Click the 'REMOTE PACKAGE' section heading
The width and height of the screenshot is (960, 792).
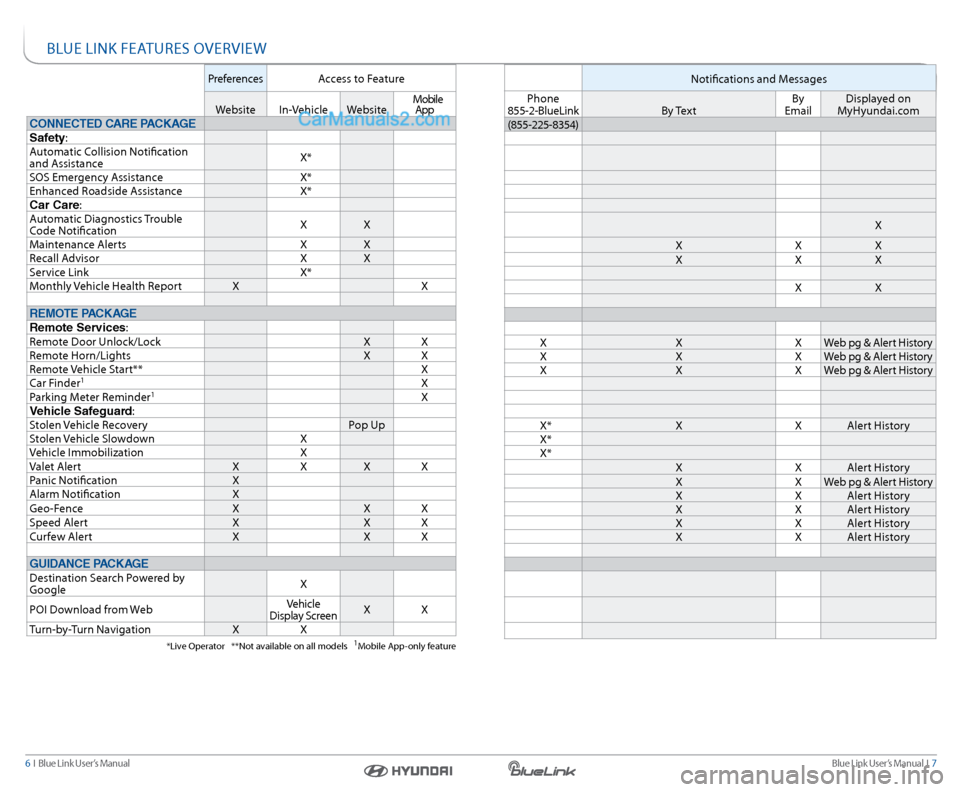pos(83,313)
